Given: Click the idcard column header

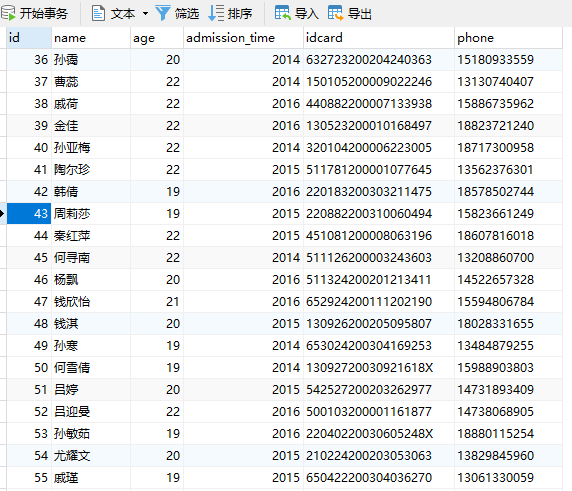Looking at the screenshot, I should point(379,38).
